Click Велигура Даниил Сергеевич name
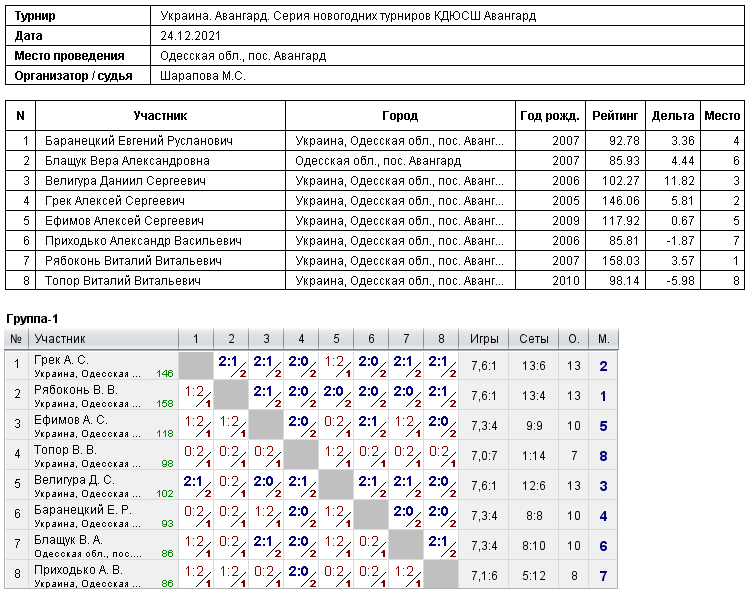750x594 pixels. (125, 181)
